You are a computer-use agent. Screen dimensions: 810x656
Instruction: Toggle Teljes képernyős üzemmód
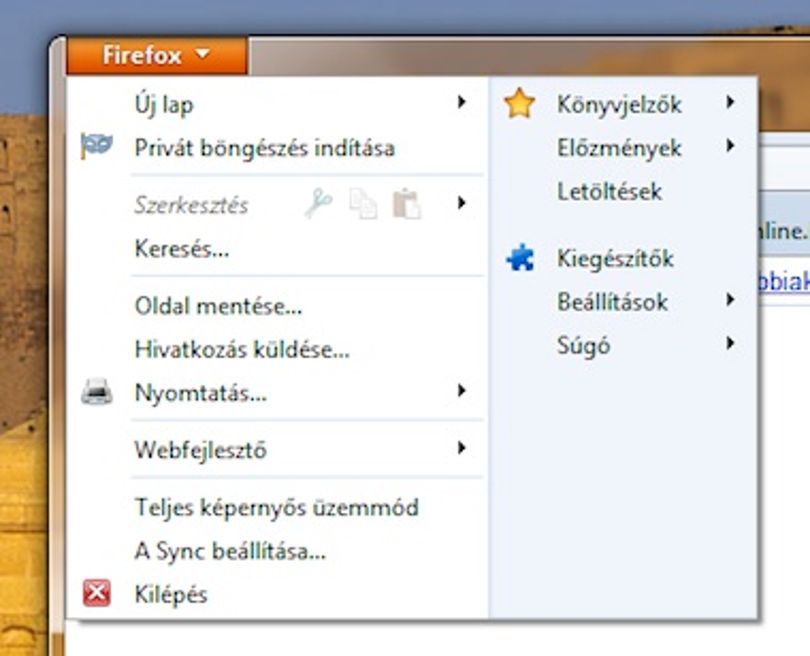[x=277, y=507]
